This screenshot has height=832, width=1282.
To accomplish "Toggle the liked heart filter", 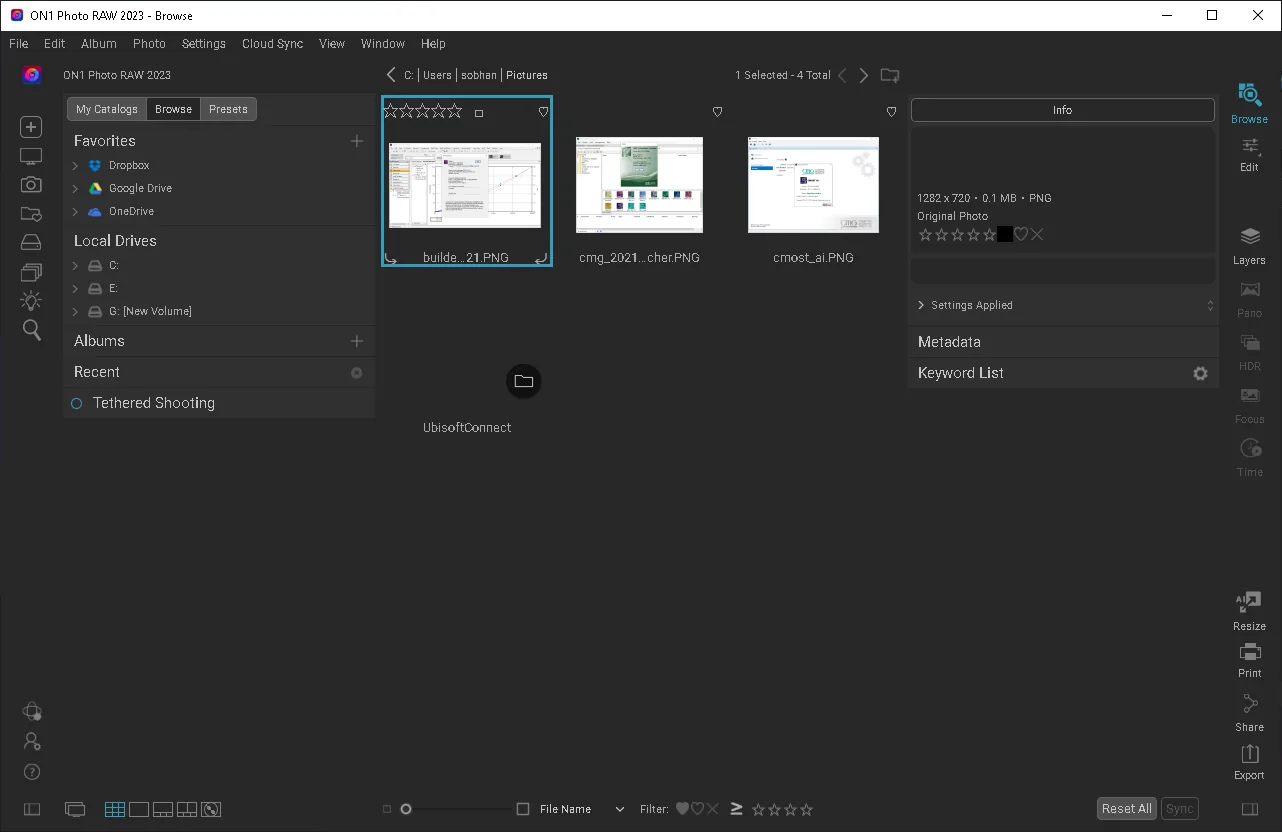I will pyautogui.click(x=682, y=809).
